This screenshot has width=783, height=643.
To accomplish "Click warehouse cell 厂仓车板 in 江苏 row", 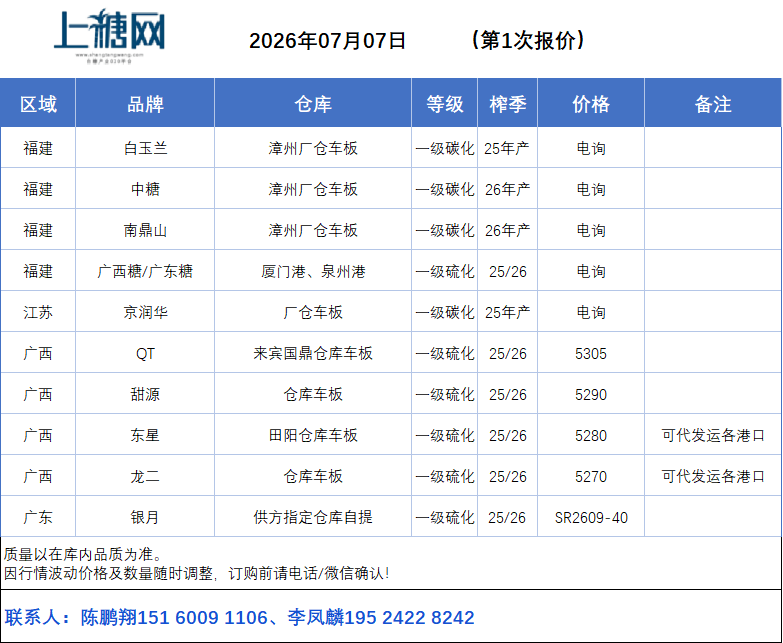I will click(x=313, y=312).
